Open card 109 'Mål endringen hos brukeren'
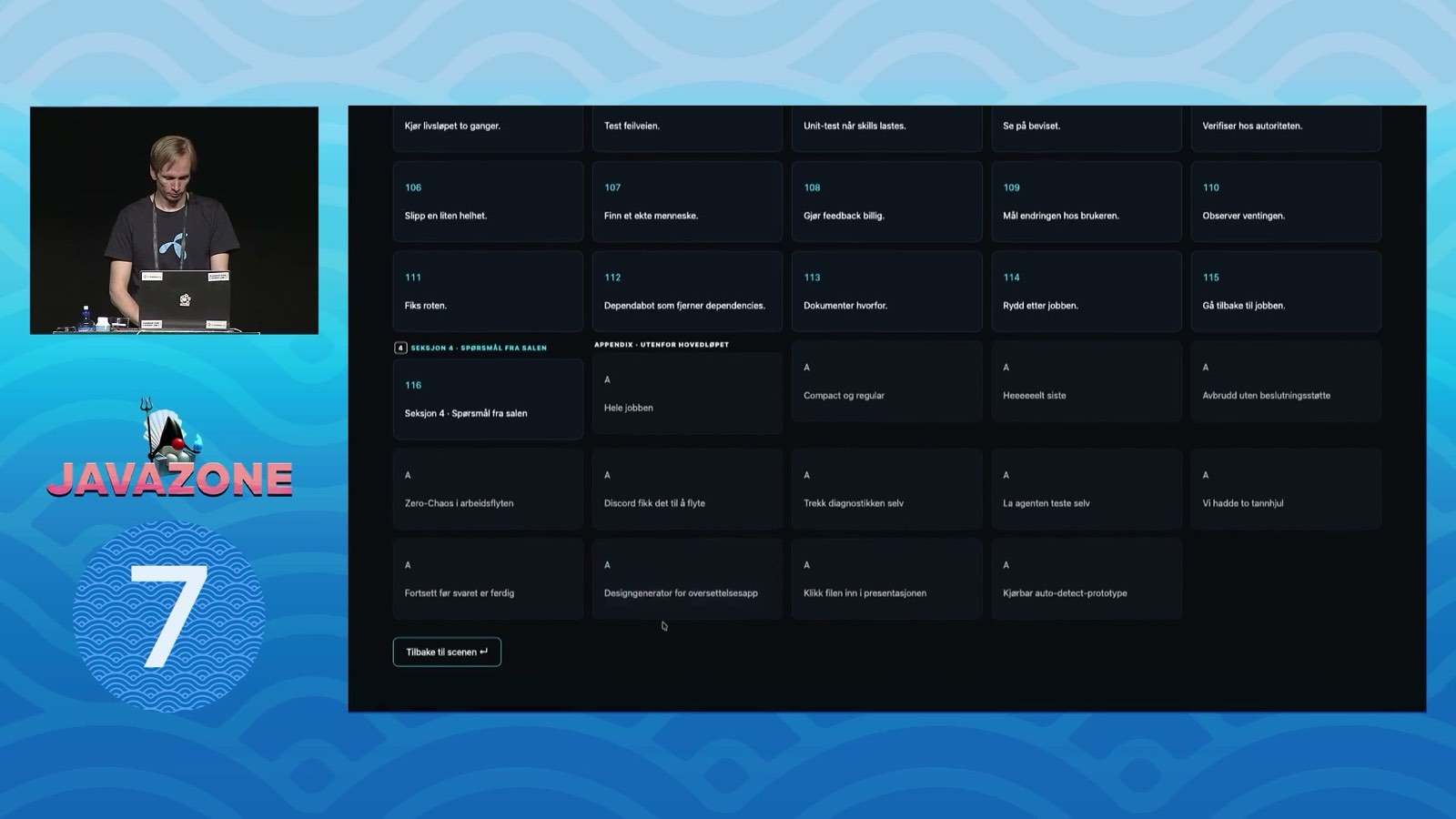The width and height of the screenshot is (1456, 819). coord(1086,201)
